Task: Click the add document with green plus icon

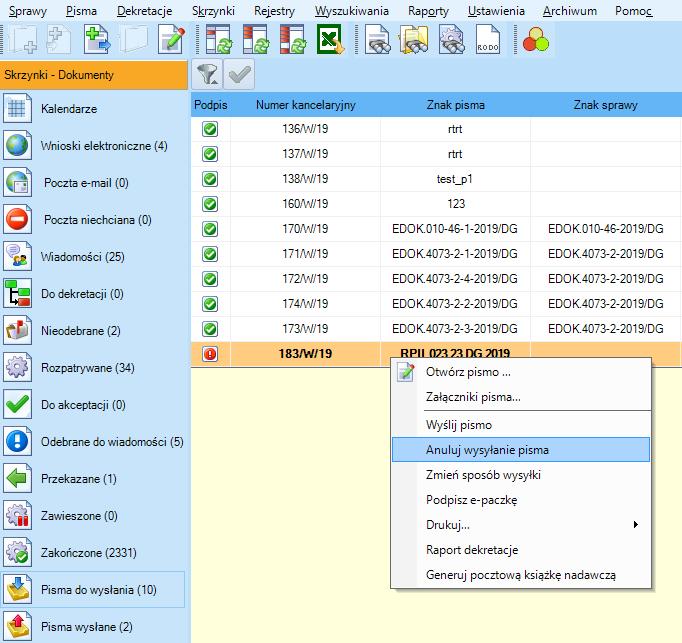Action: (97, 40)
